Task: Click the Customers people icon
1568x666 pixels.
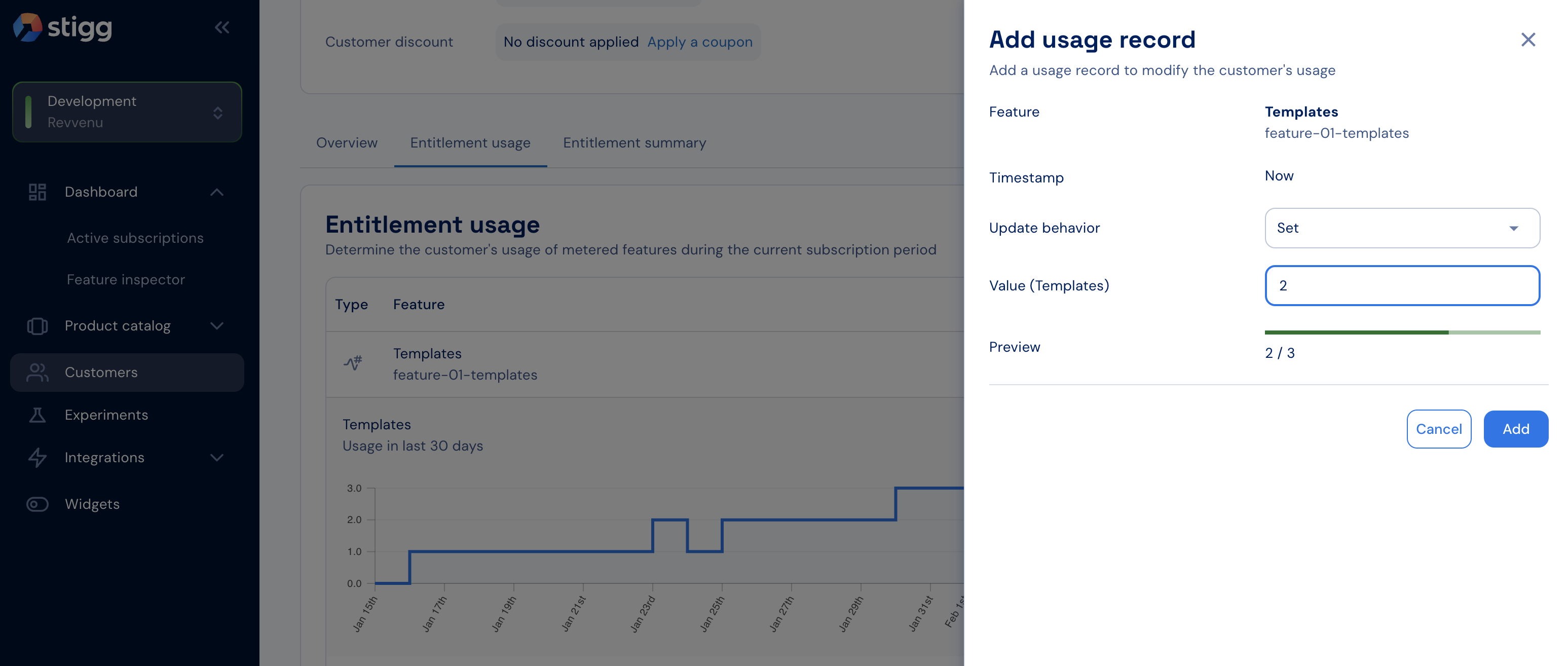Action: click(37, 372)
